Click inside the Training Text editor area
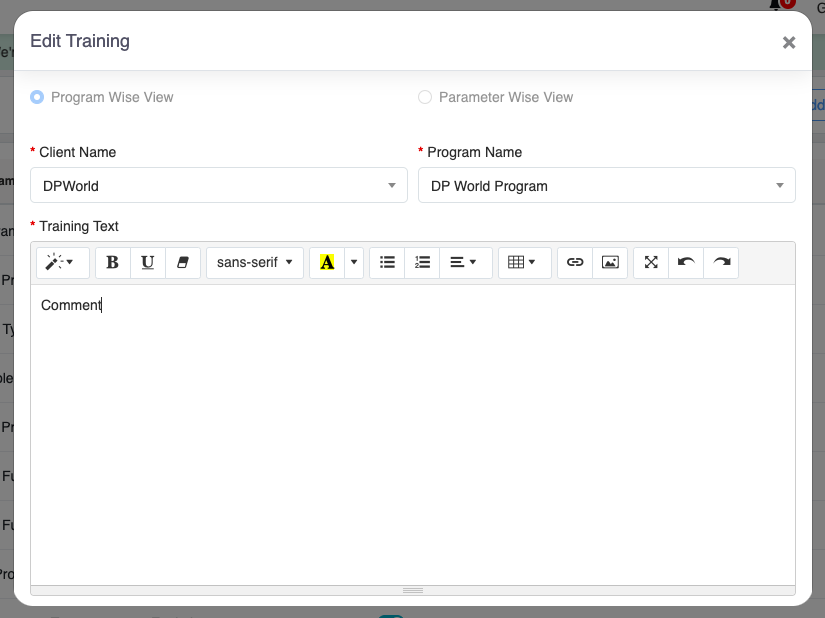 [412, 430]
